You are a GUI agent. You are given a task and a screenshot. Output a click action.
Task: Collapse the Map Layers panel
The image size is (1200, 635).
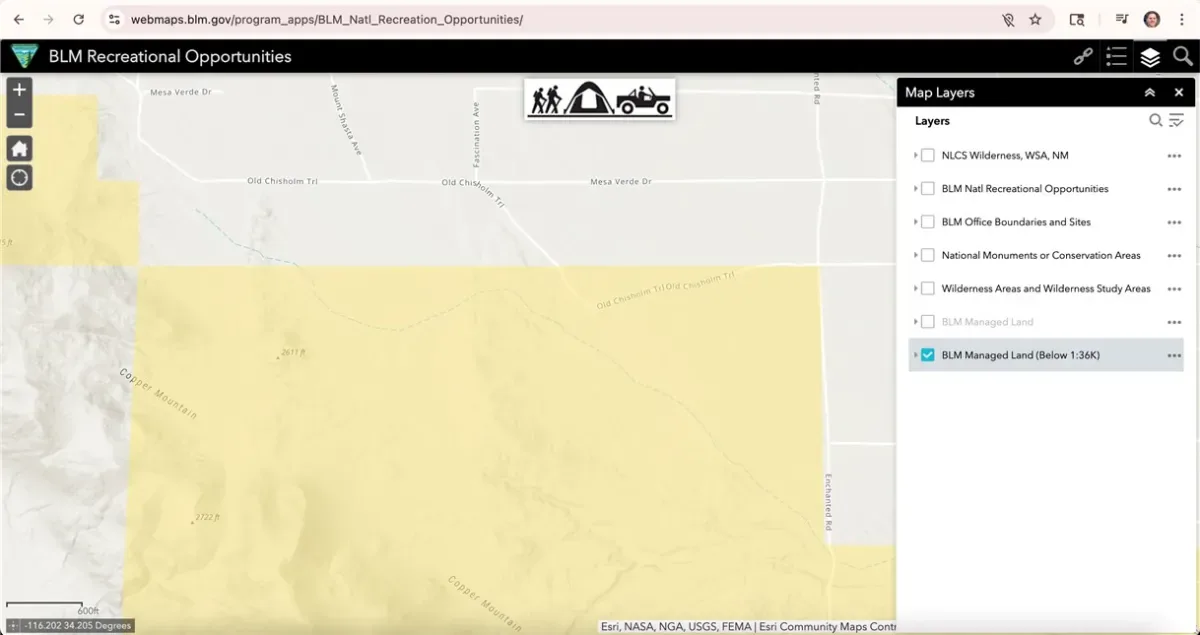click(x=1150, y=93)
